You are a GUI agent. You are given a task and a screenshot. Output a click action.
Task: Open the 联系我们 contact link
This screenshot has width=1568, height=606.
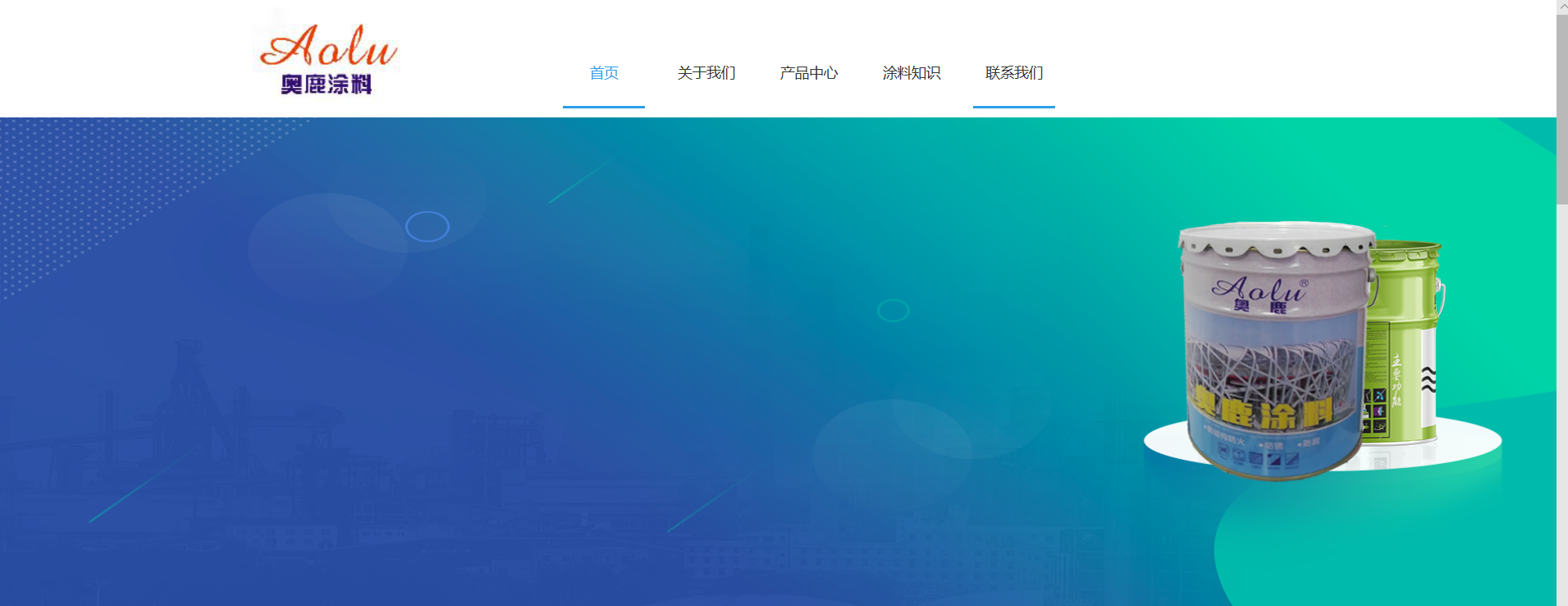tap(1013, 73)
